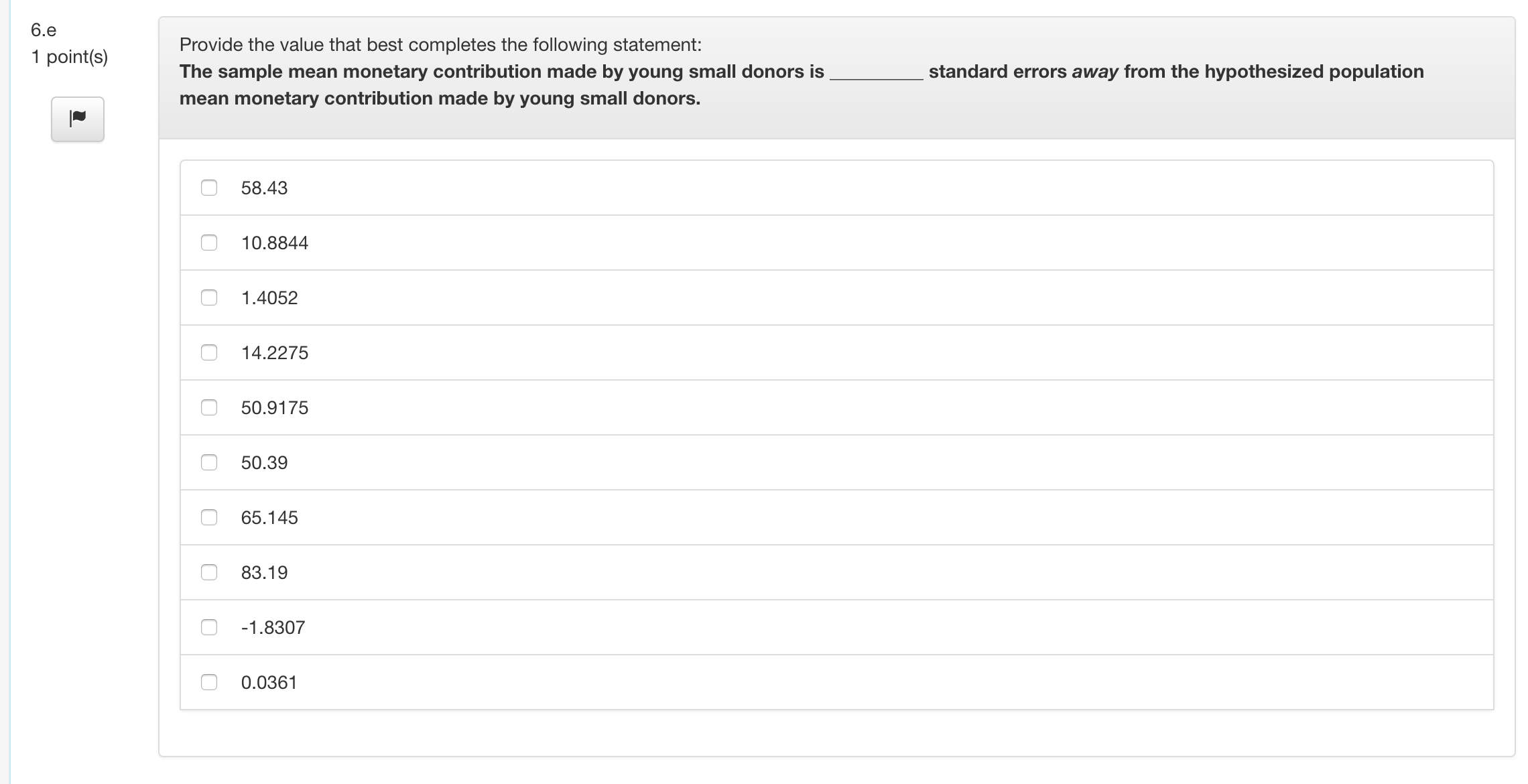Image resolution: width=1528 pixels, height=784 pixels.
Task: Select the checkbox for 14.2275
Action: tap(208, 352)
